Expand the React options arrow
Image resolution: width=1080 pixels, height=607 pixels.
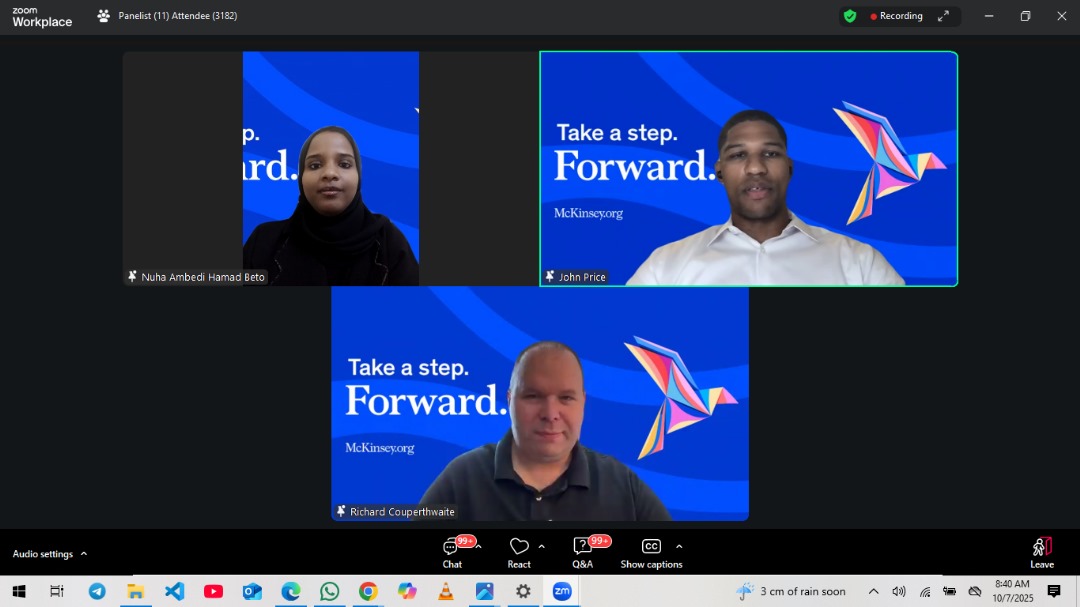(541, 546)
